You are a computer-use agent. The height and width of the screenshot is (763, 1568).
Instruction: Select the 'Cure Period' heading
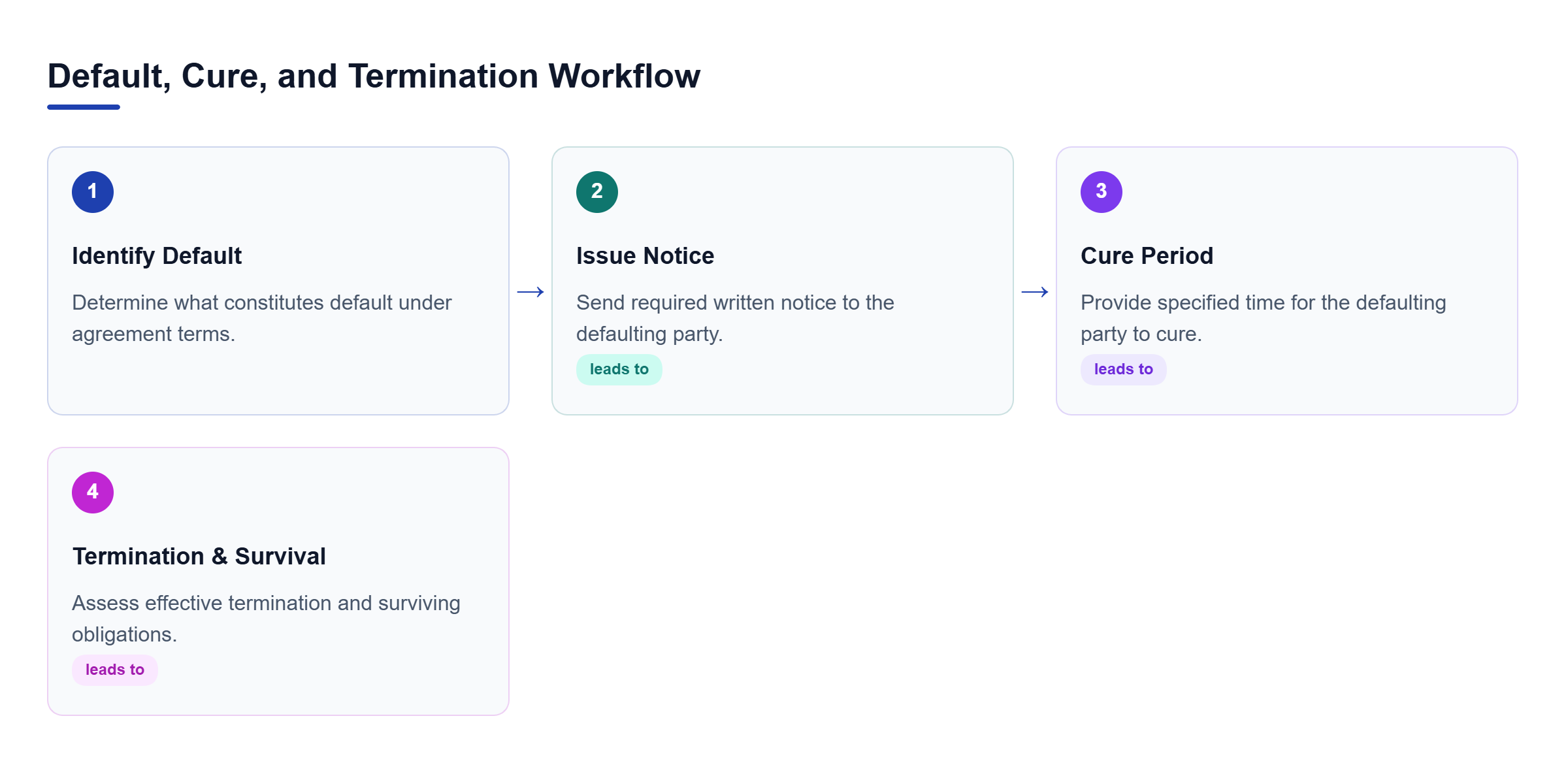1147,256
